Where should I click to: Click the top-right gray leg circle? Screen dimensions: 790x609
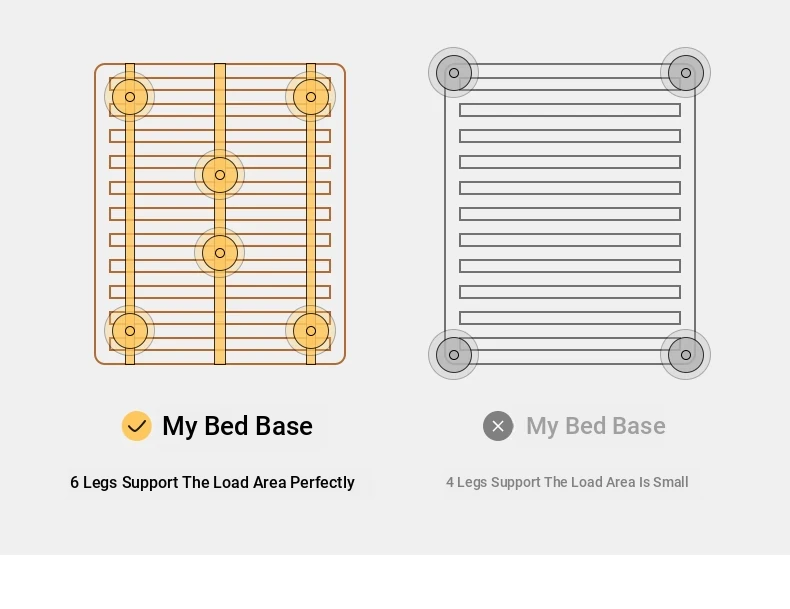(686, 73)
